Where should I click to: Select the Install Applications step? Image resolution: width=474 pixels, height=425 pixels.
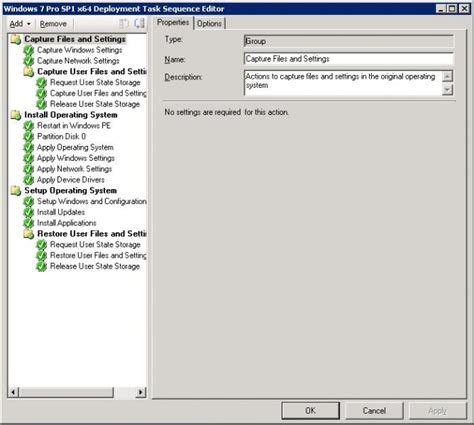(67, 223)
